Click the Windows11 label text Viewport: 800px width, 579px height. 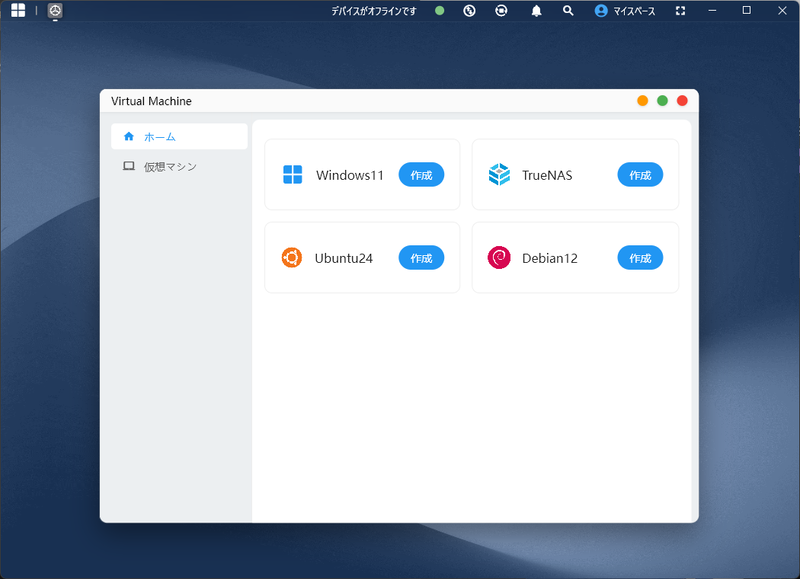click(349, 175)
